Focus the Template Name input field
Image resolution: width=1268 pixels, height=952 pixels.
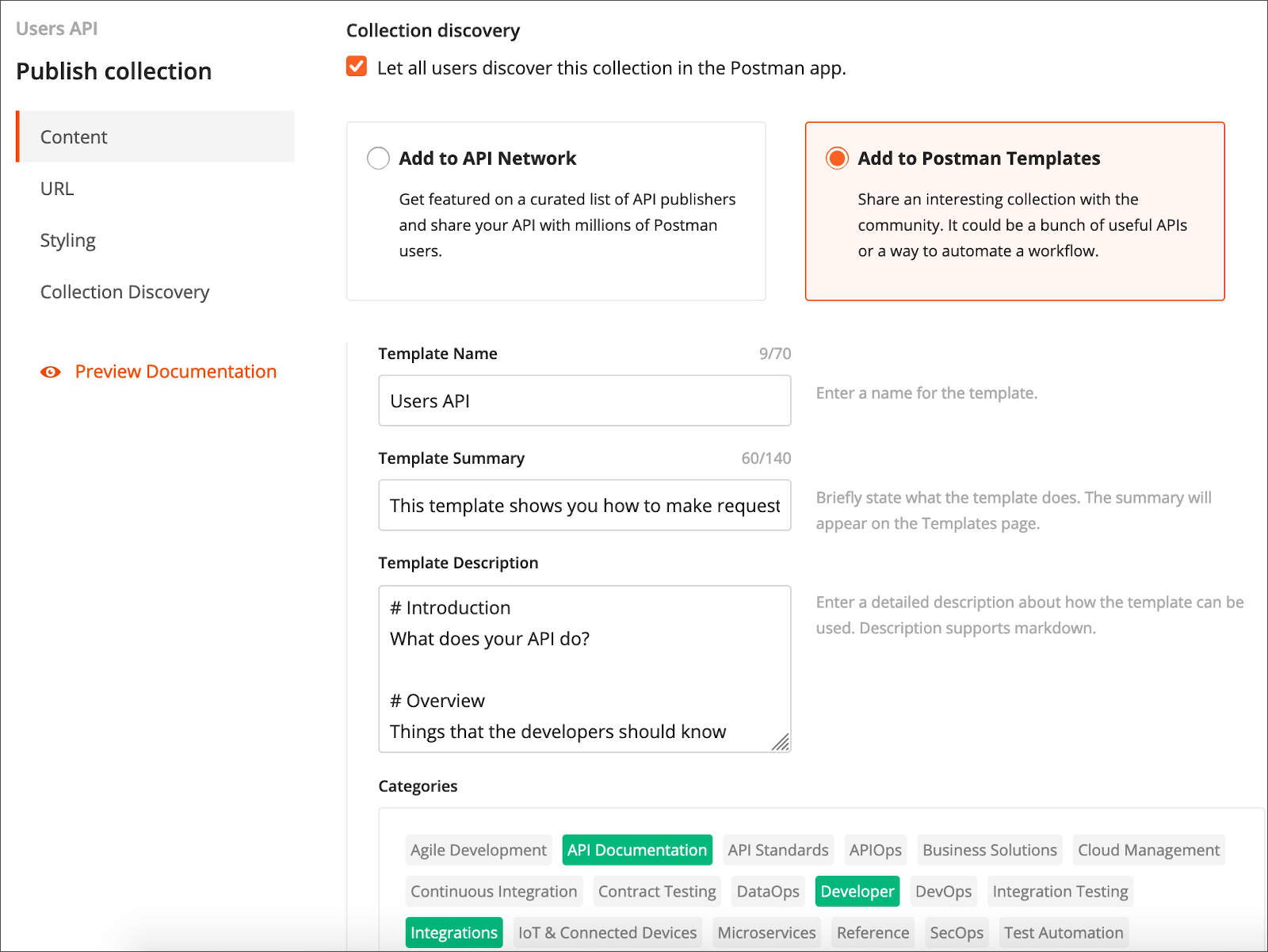point(585,400)
